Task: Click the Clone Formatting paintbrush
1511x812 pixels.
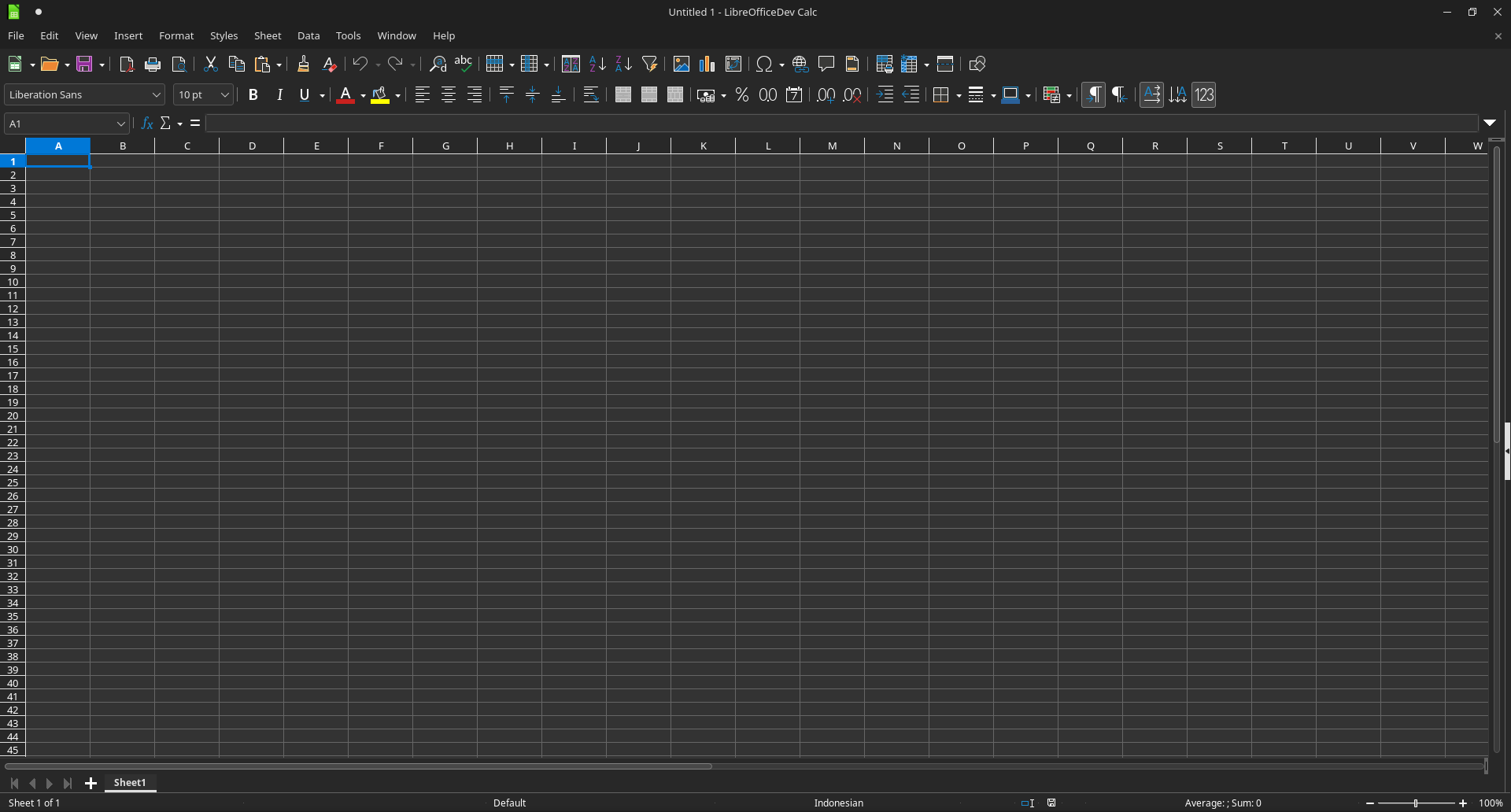Action: [x=303, y=65]
